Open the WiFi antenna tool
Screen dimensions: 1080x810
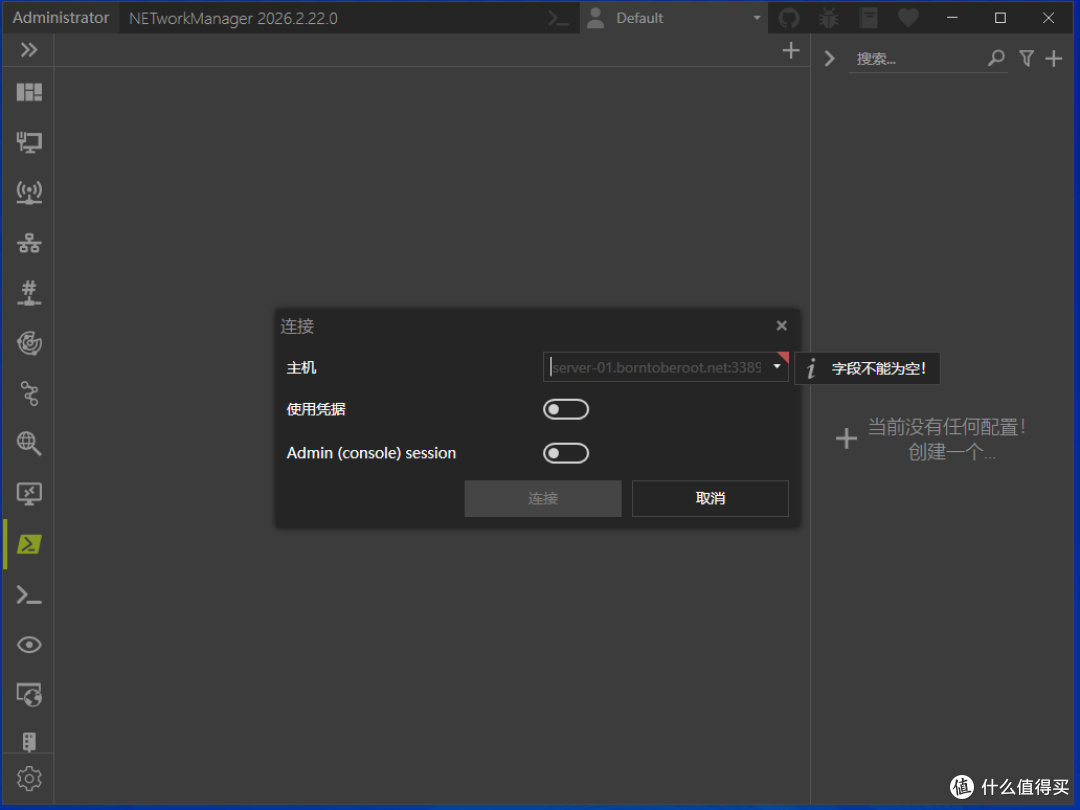[29, 192]
